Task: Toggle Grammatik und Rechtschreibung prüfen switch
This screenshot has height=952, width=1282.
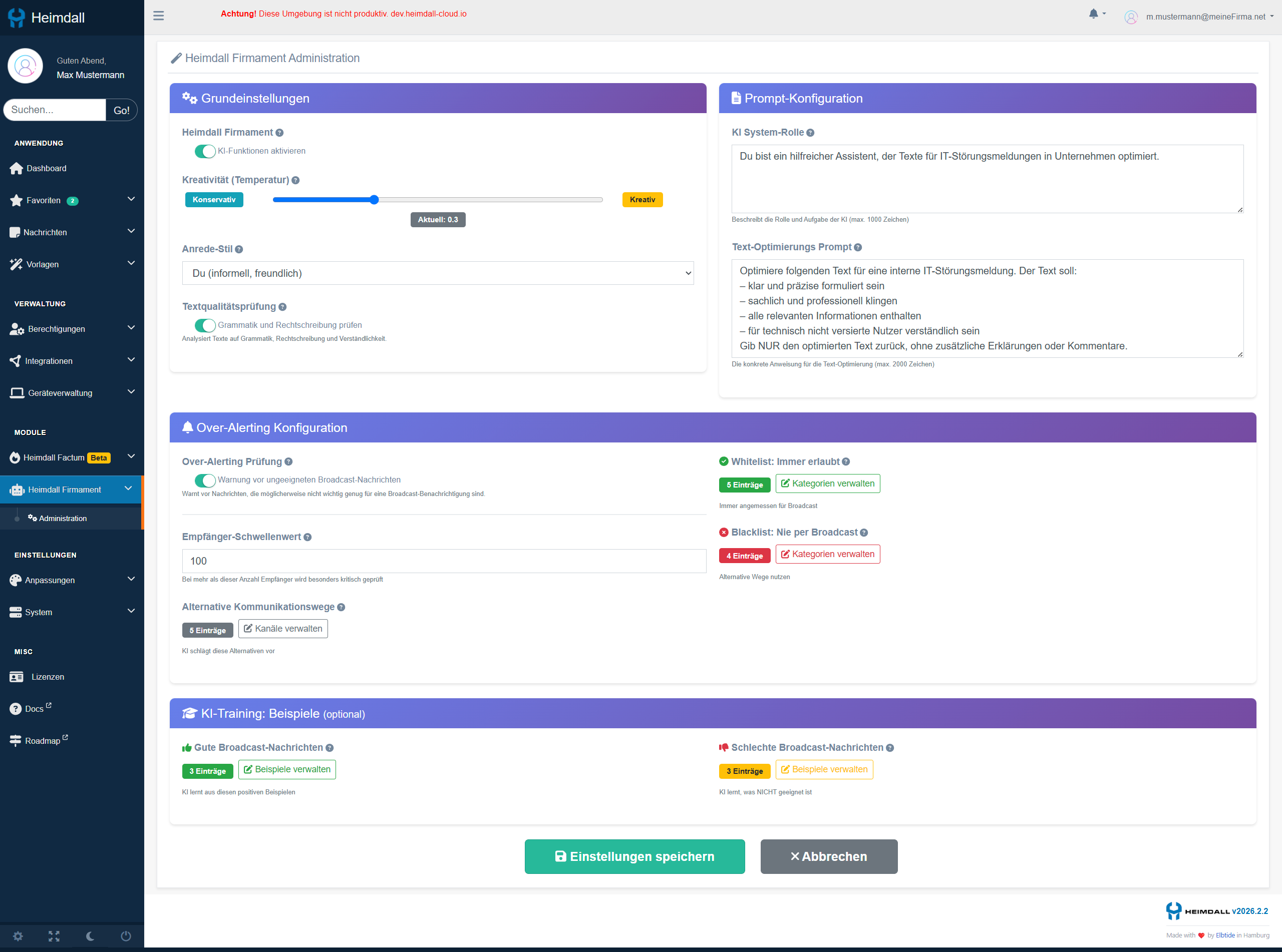Action: pos(205,326)
